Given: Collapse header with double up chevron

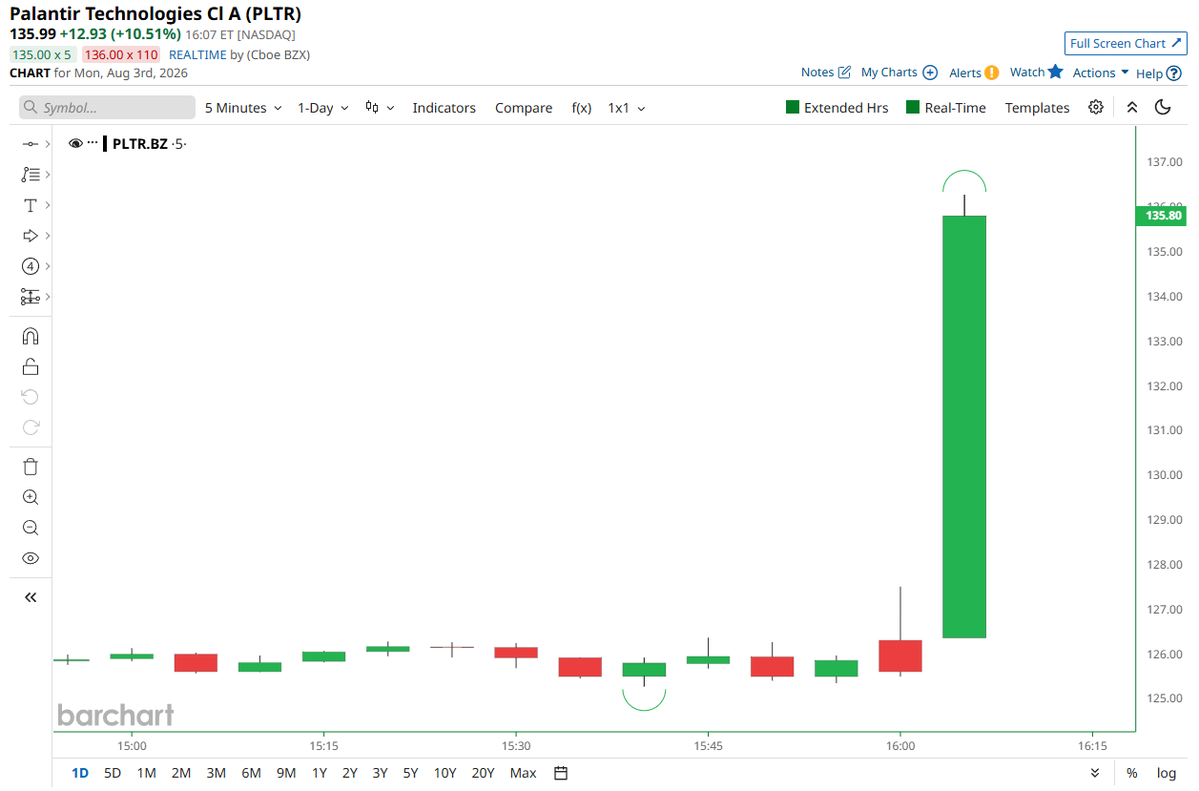Looking at the screenshot, I should pos(1132,107).
